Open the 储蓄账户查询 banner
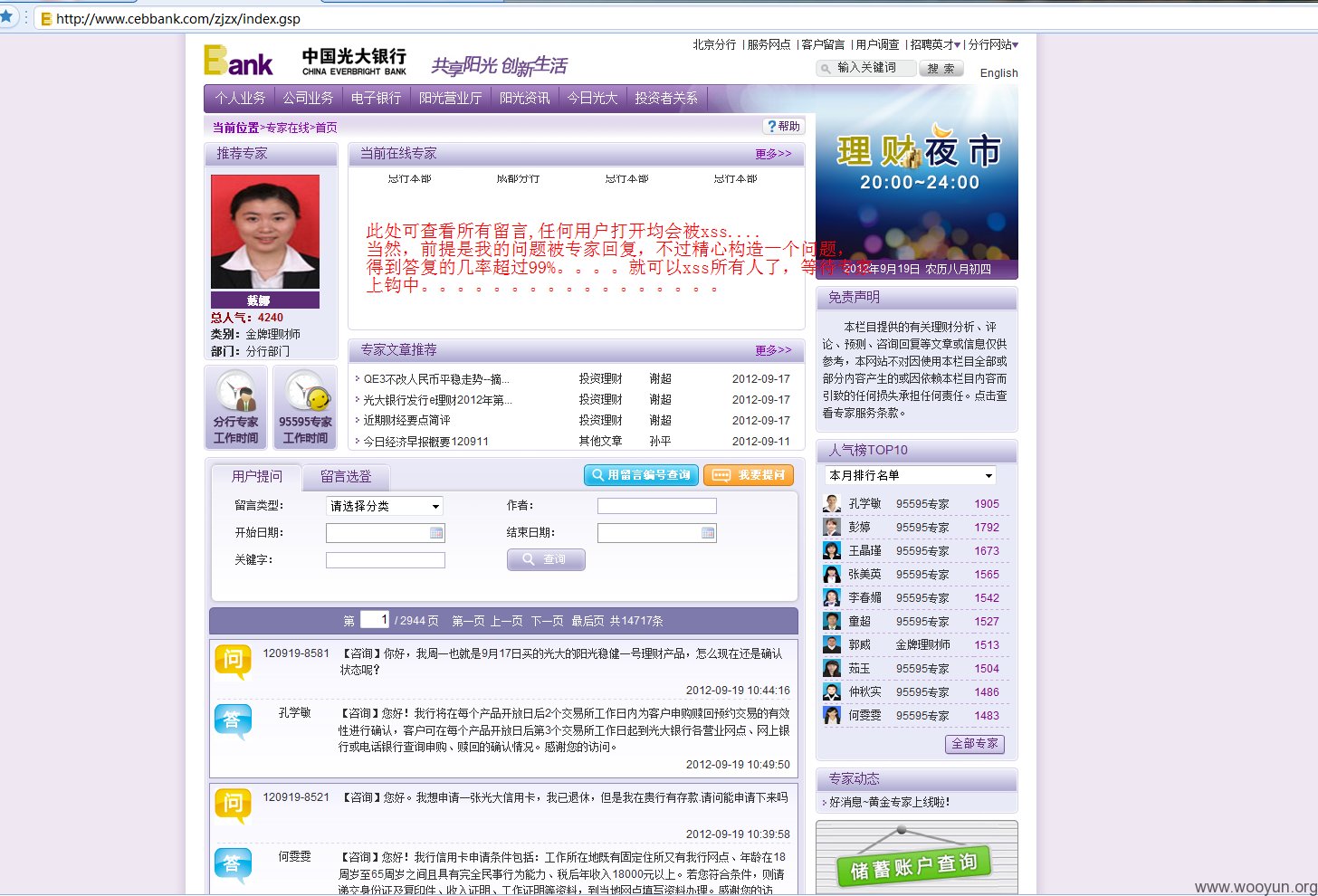This screenshot has height=896, width=1318. click(x=917, y=858)
